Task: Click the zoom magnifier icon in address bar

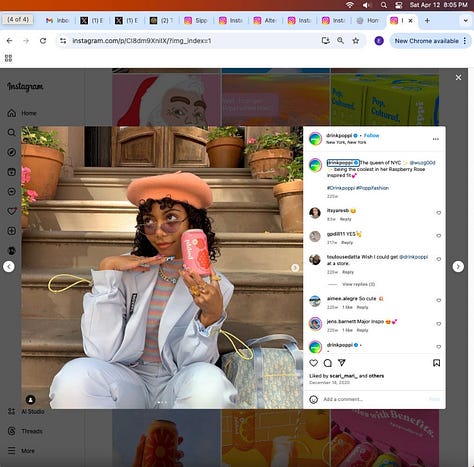Action: pyautogui.click(x=340, y=41)
